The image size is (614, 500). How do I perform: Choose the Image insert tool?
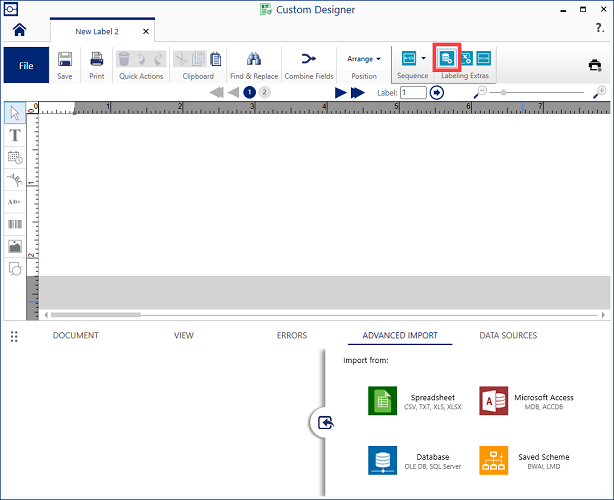pos(15,246)
